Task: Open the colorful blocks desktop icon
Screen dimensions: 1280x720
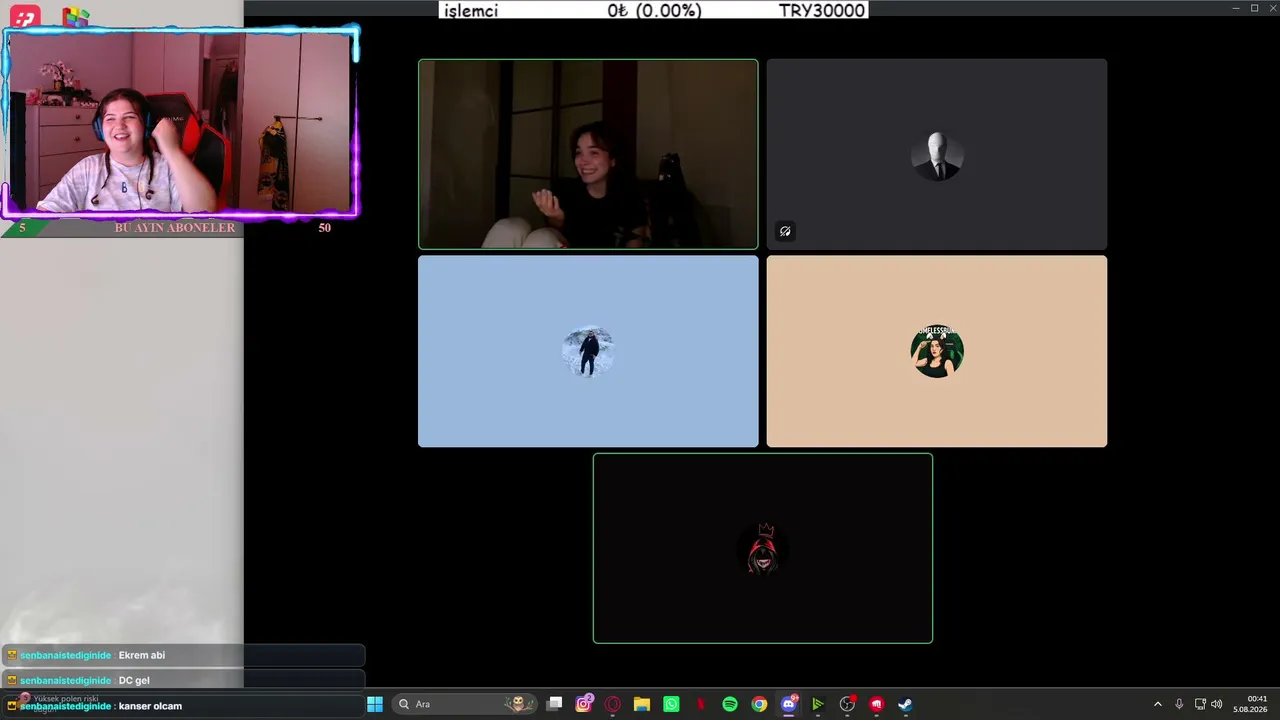Action: coord(75,16)
